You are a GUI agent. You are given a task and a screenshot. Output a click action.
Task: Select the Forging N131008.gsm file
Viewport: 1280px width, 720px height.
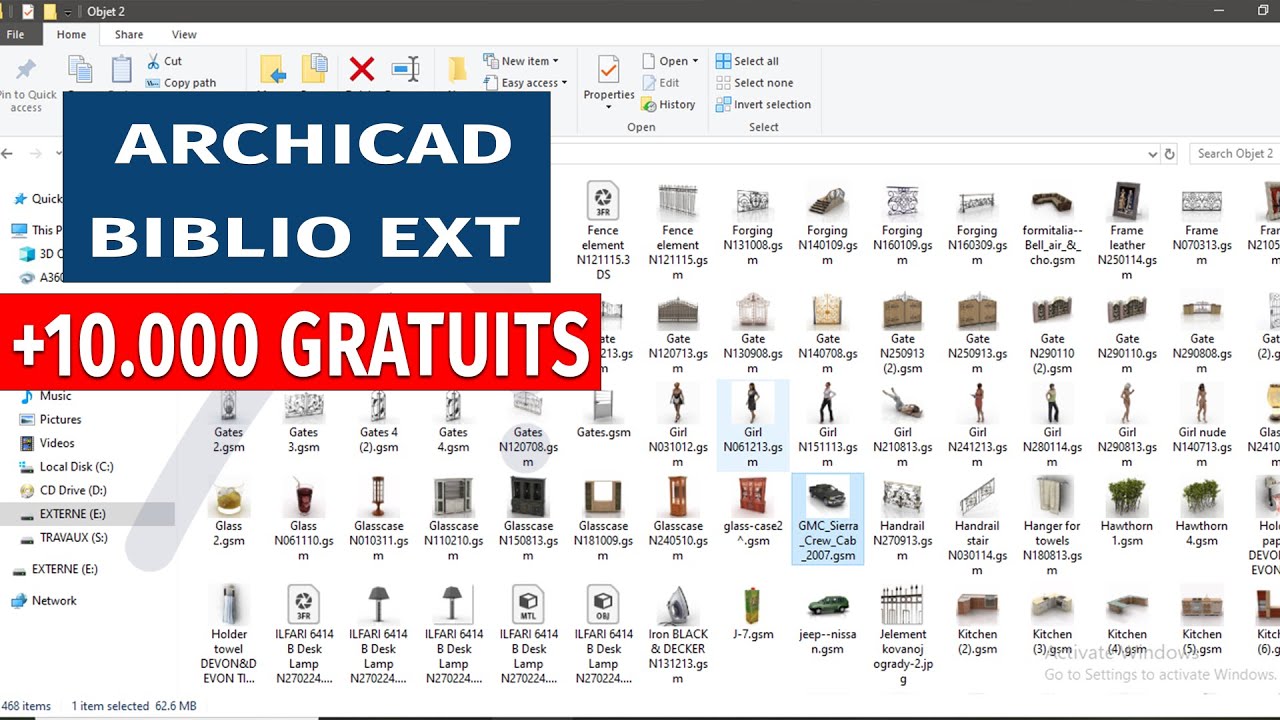pyautogui.click(x=753, y=225)
